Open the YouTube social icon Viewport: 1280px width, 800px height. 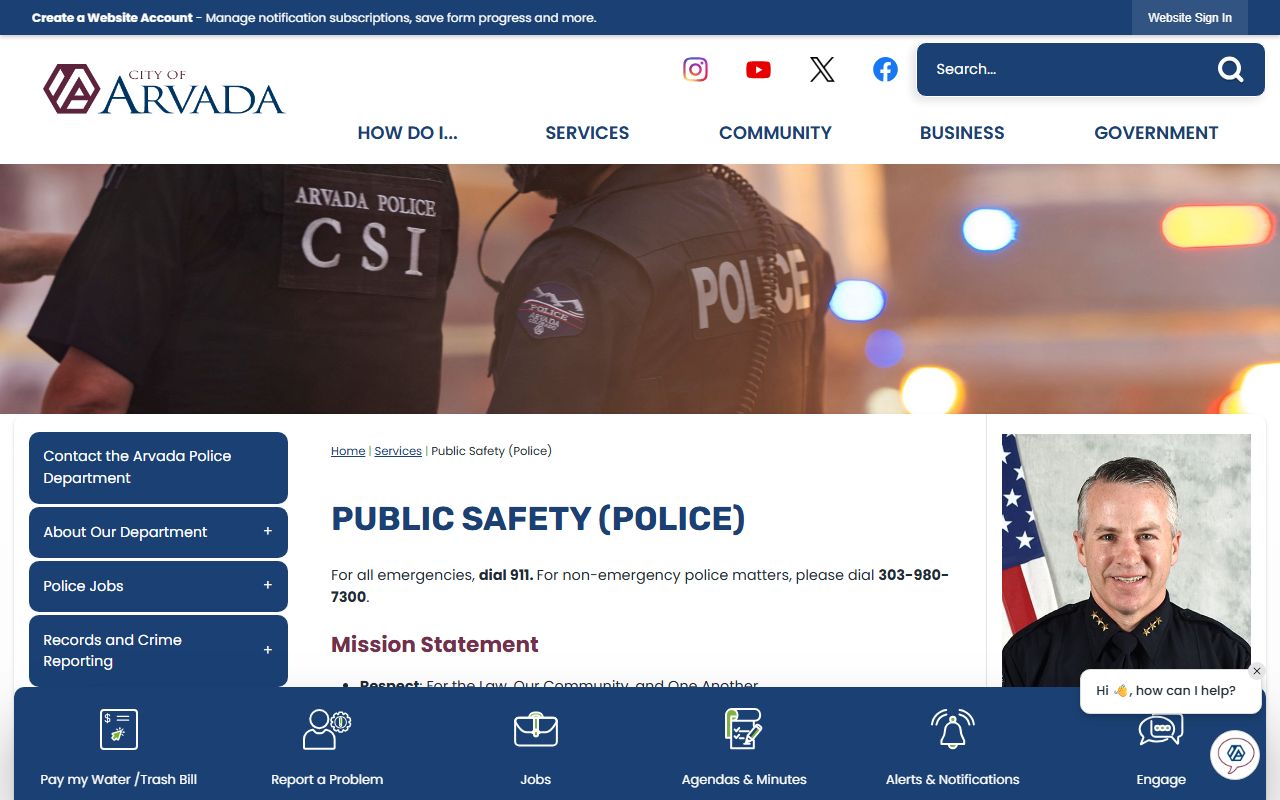pos(758,69)
